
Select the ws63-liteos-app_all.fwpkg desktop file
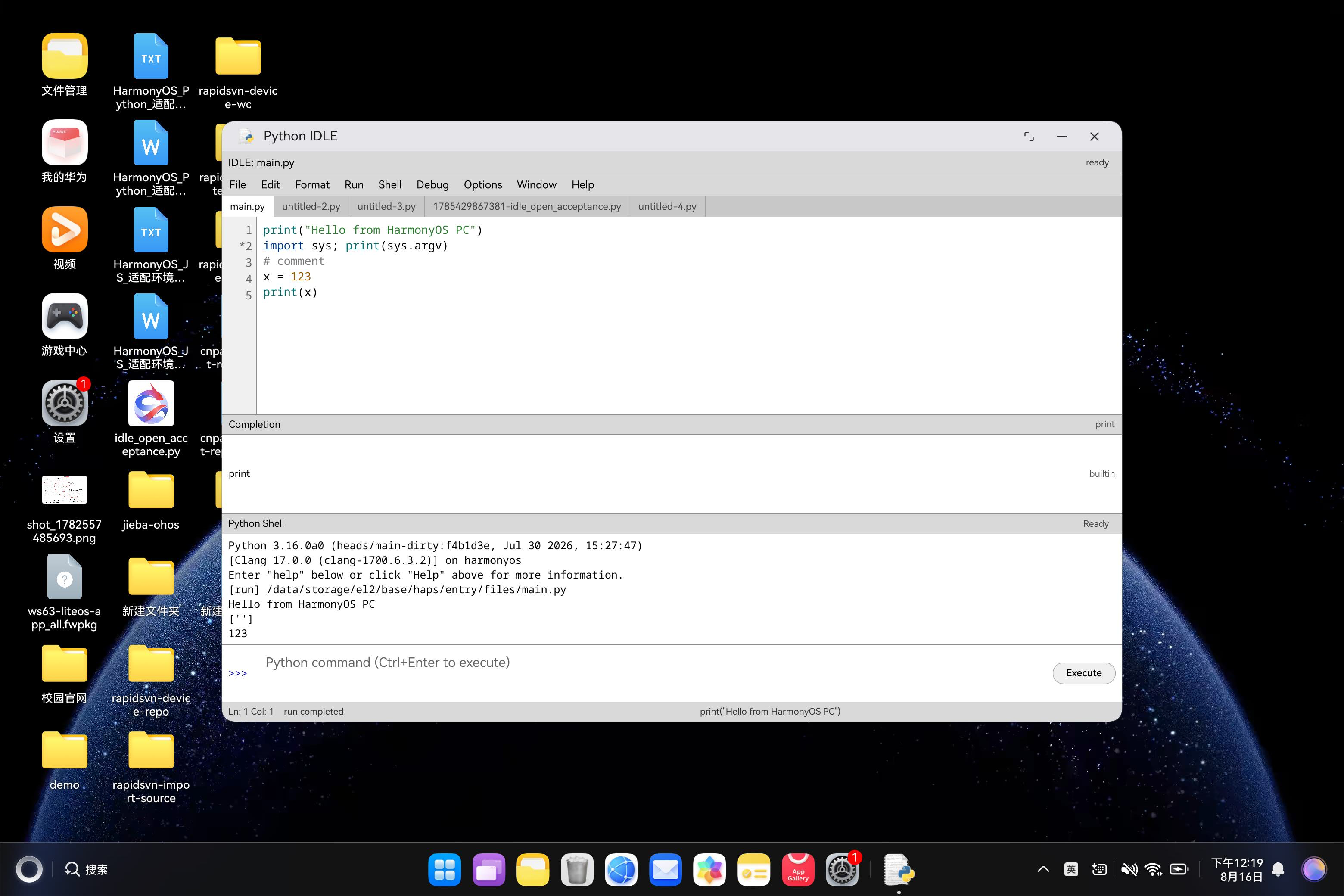[x=65, y=576]
